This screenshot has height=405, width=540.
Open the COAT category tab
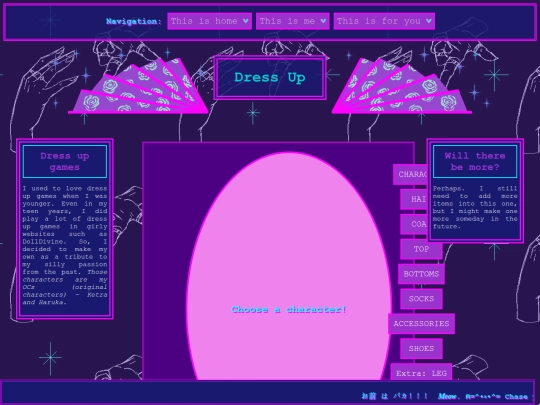414,224
